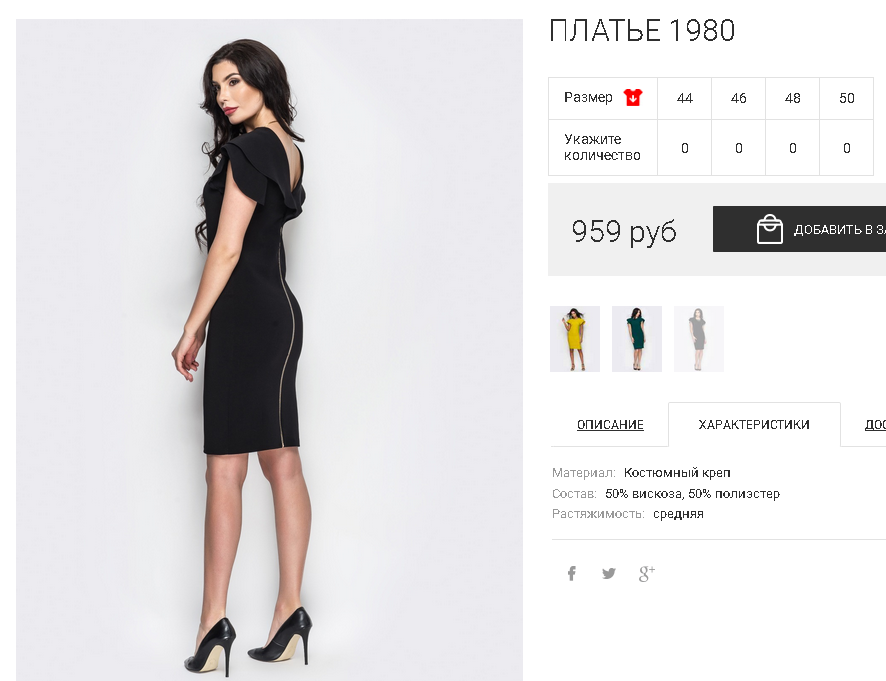This screenshot has height=681, width=886.
Task: Select the Характеристики tab
Action: click(x=754, y=424)
